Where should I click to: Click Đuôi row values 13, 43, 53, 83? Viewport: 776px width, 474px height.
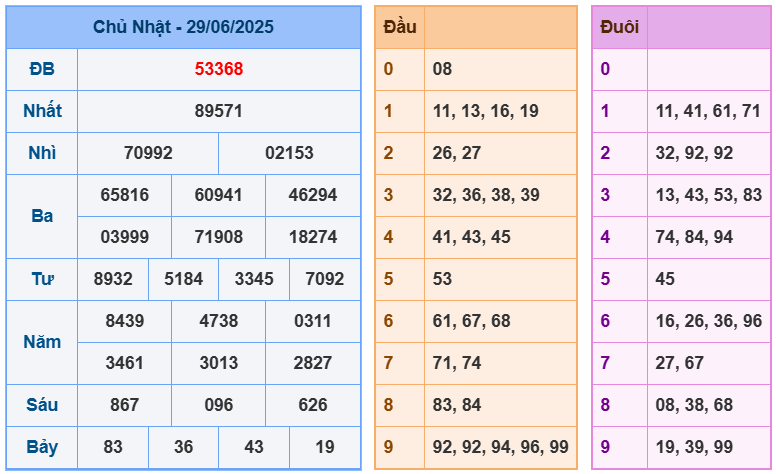click(708, 195)
